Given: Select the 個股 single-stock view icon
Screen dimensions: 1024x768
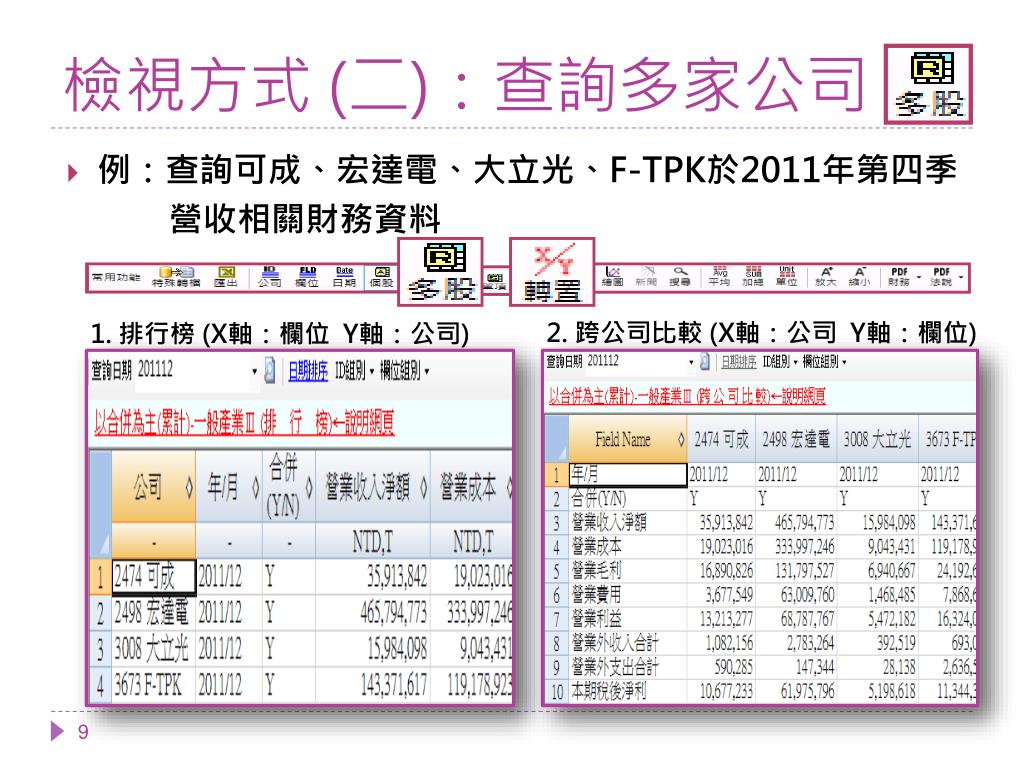Looking at the screenshot, I should pos(381,277).
